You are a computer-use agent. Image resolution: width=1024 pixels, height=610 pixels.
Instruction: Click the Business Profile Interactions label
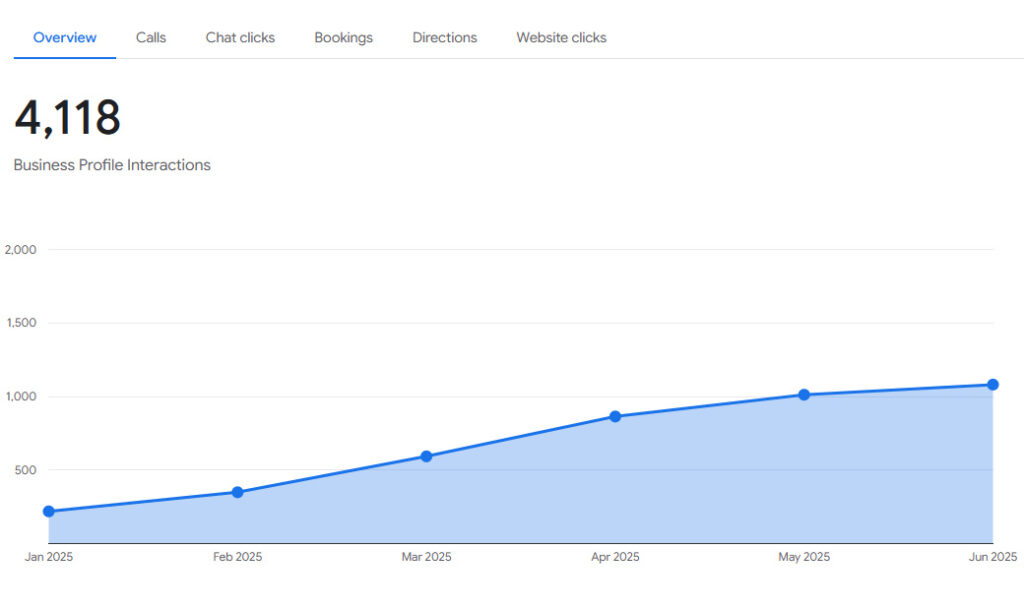click(112, 165)
